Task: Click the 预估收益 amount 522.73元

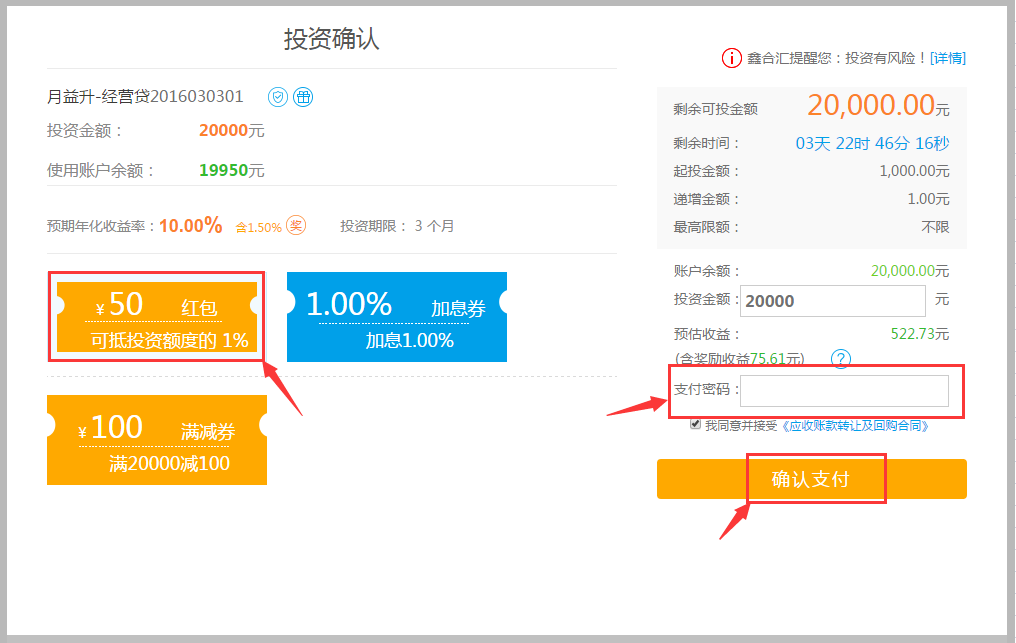Action: [919, 334]
